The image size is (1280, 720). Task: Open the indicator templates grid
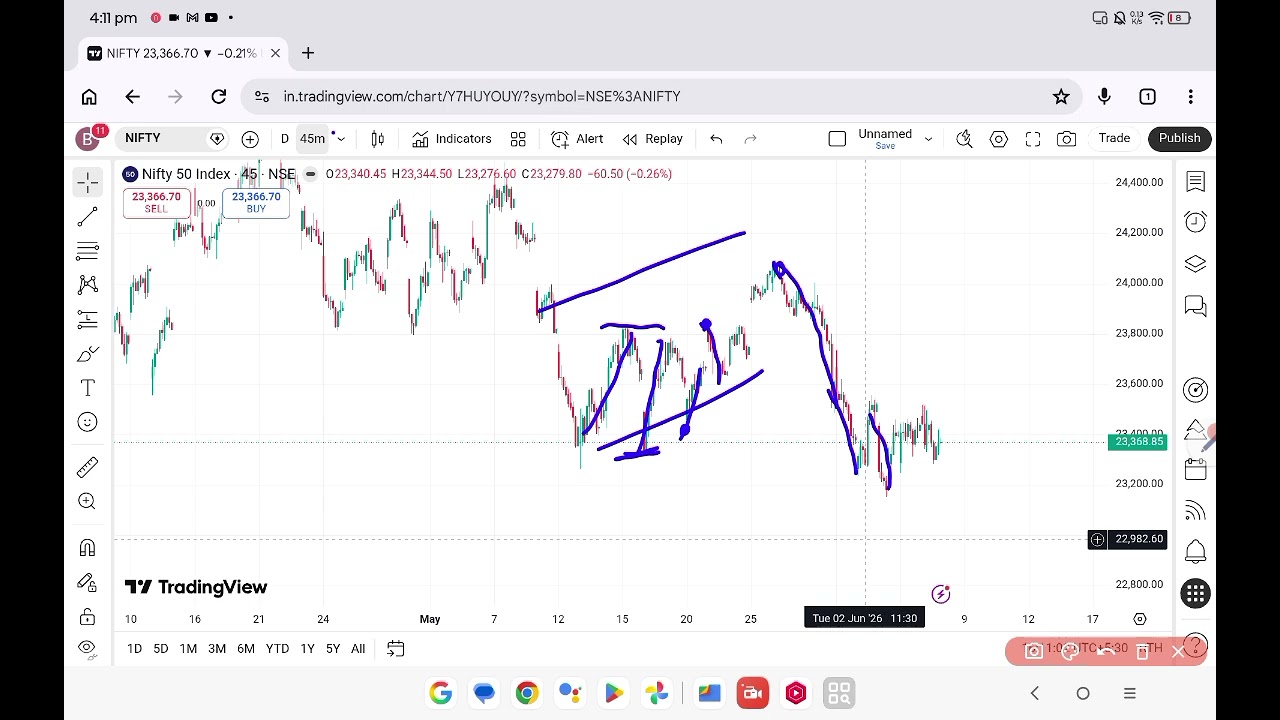click(518, 139)
